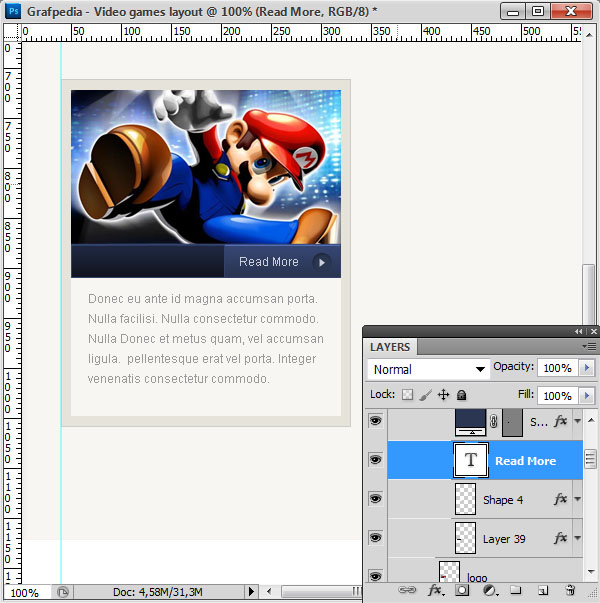Click the ruler origin corner box

[x=12, y=32]
